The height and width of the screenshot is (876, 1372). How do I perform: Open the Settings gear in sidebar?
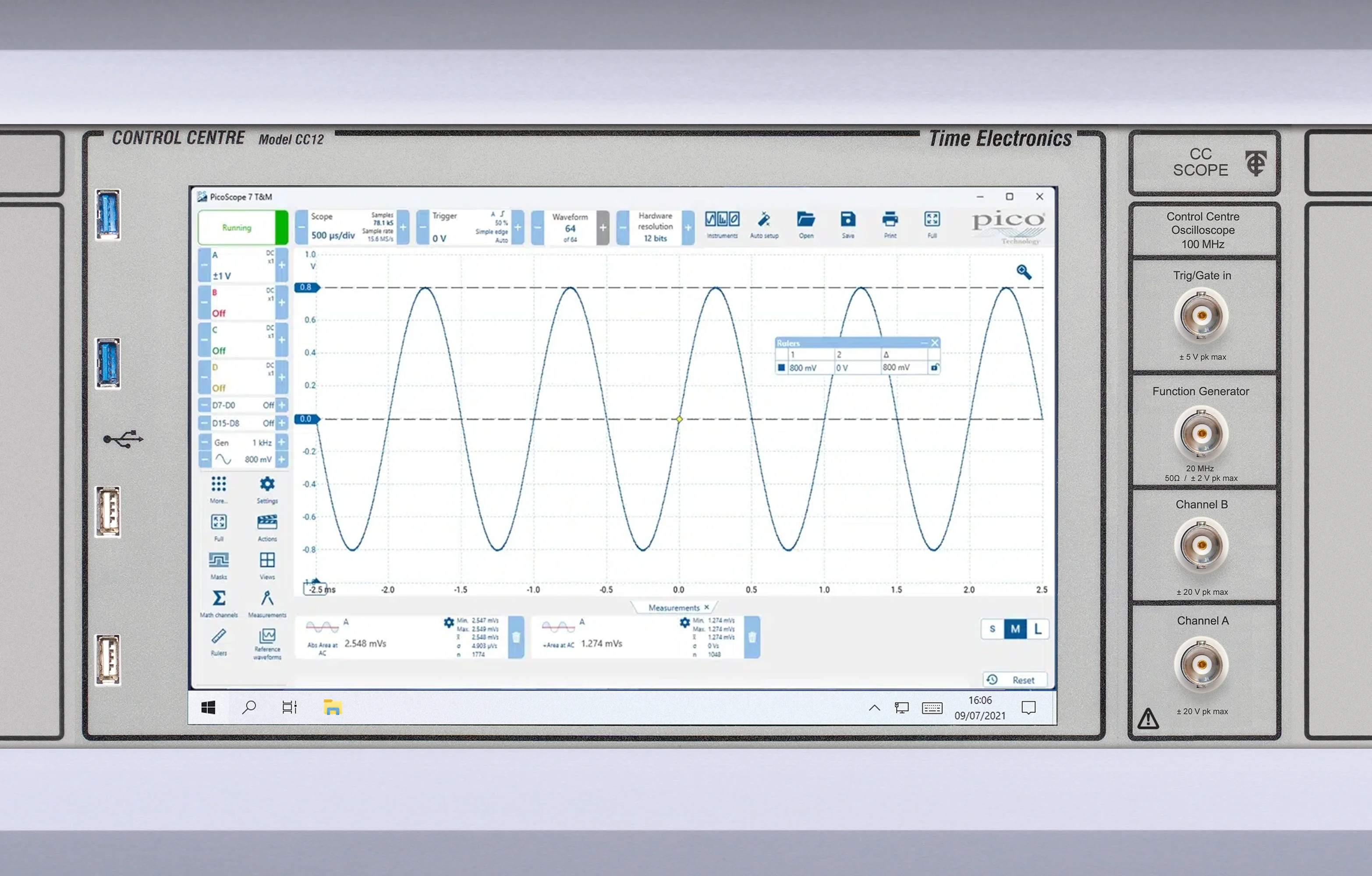click(267, 484)
